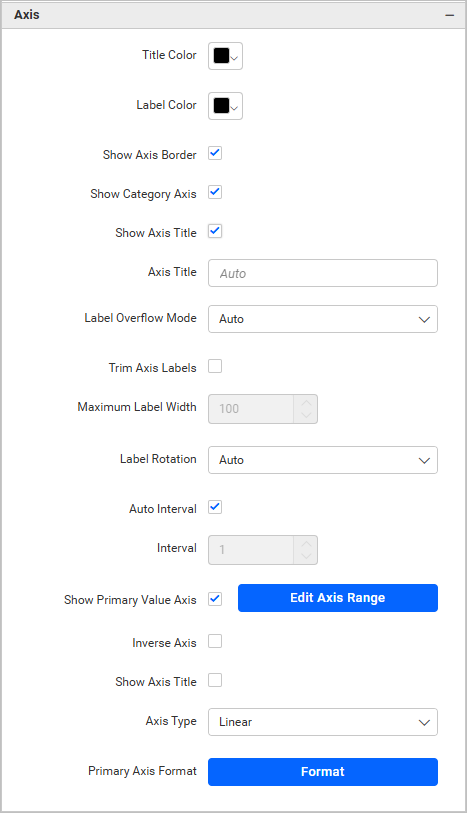The image size is (467, 813).
Task: Click the Axis Title input field
Action: [x=323, y=273]
